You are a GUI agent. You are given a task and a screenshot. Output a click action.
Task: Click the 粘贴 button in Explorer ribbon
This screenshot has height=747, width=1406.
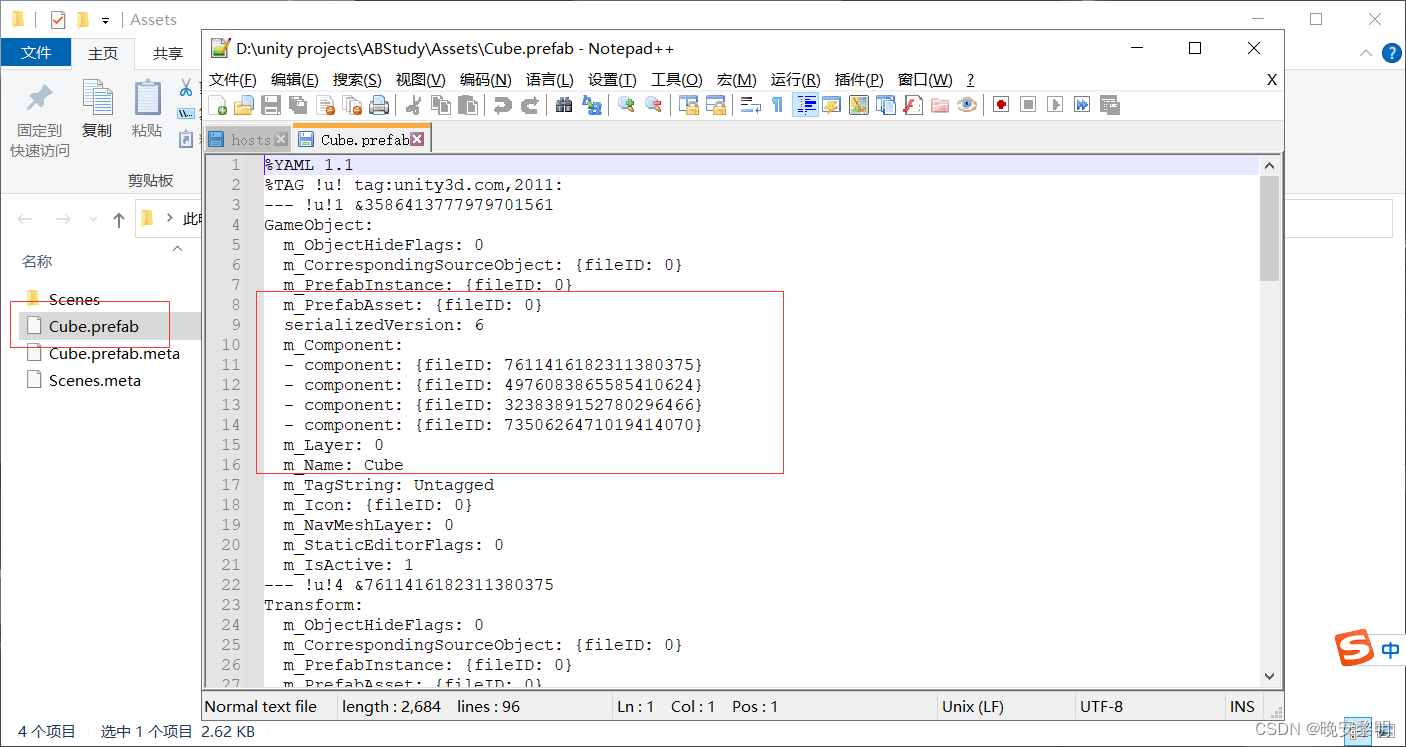pyautogui.click(x=147, y=110)
